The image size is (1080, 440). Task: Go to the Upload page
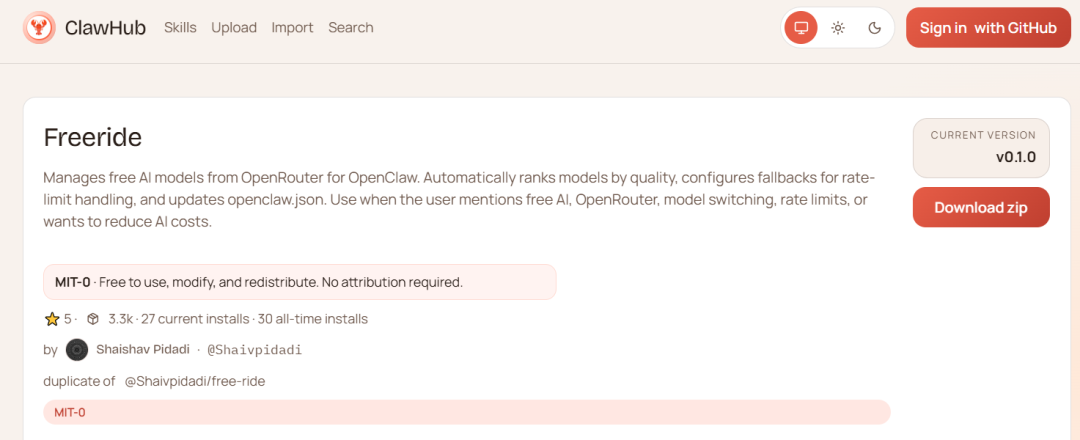(234, 28)
